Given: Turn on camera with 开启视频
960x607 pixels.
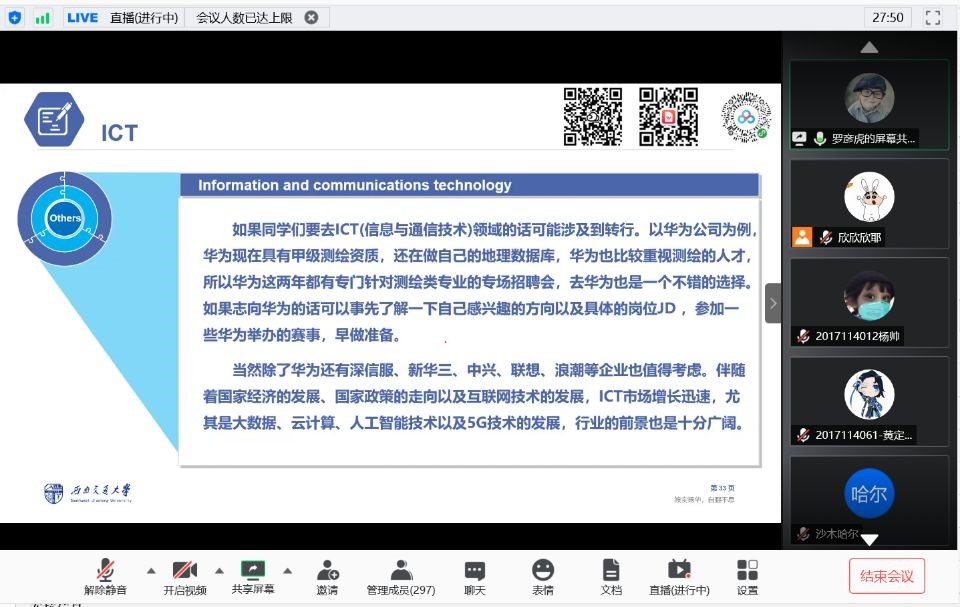Looking at the screenshot, I should pyautogui.click(x=184, y=571).
